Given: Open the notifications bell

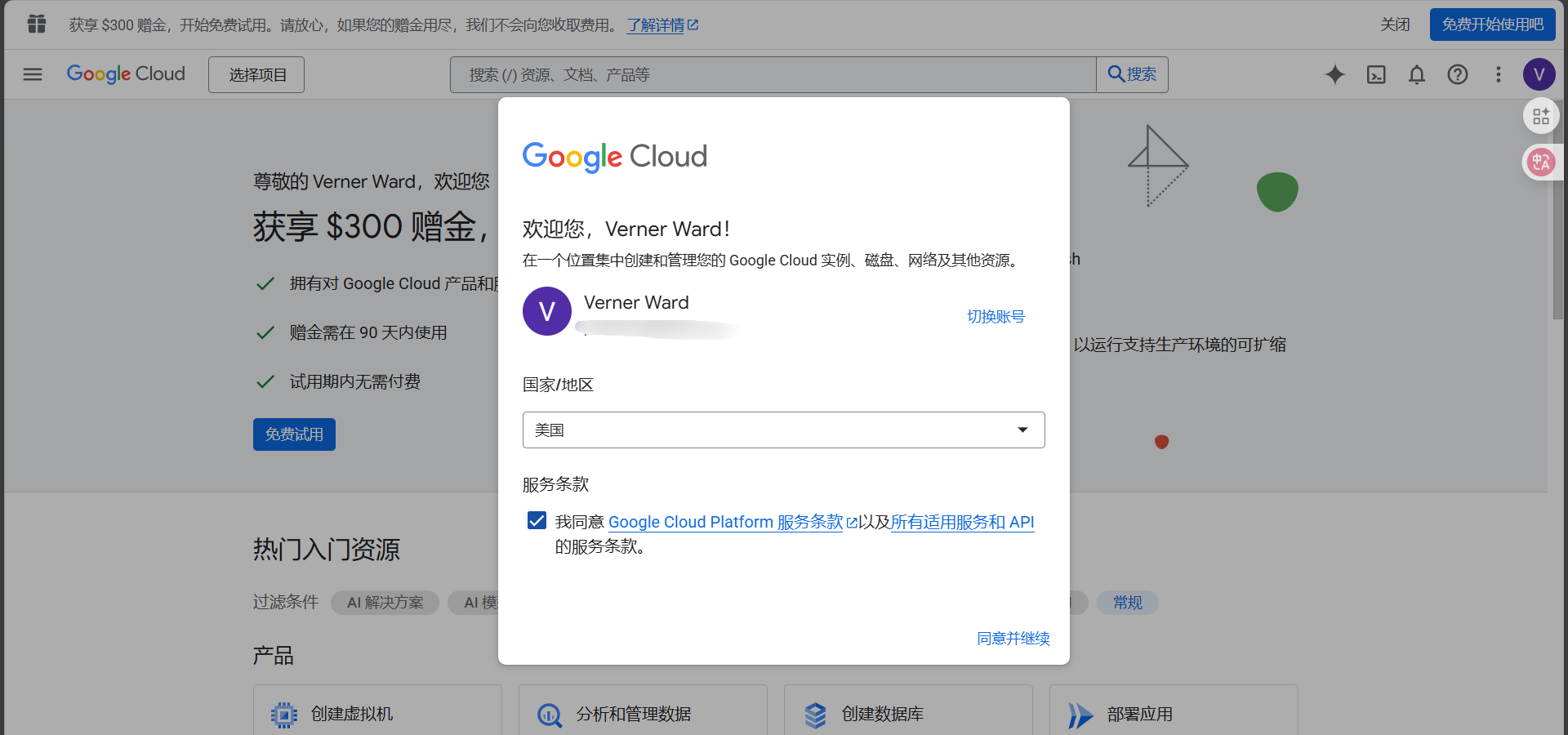Looking at the screenshot, I should 1417,74.
